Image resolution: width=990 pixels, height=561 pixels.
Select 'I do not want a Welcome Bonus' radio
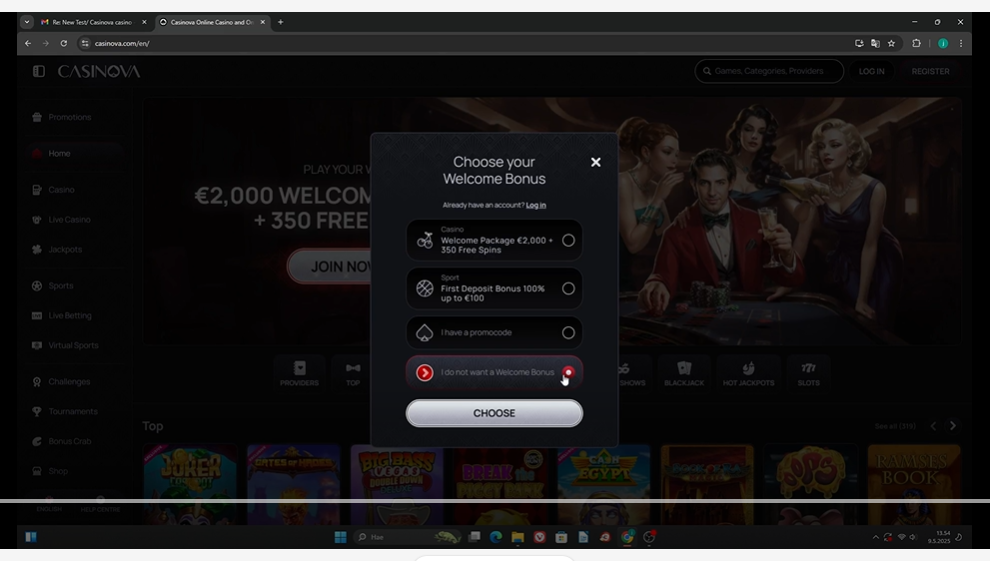point(568,372)
